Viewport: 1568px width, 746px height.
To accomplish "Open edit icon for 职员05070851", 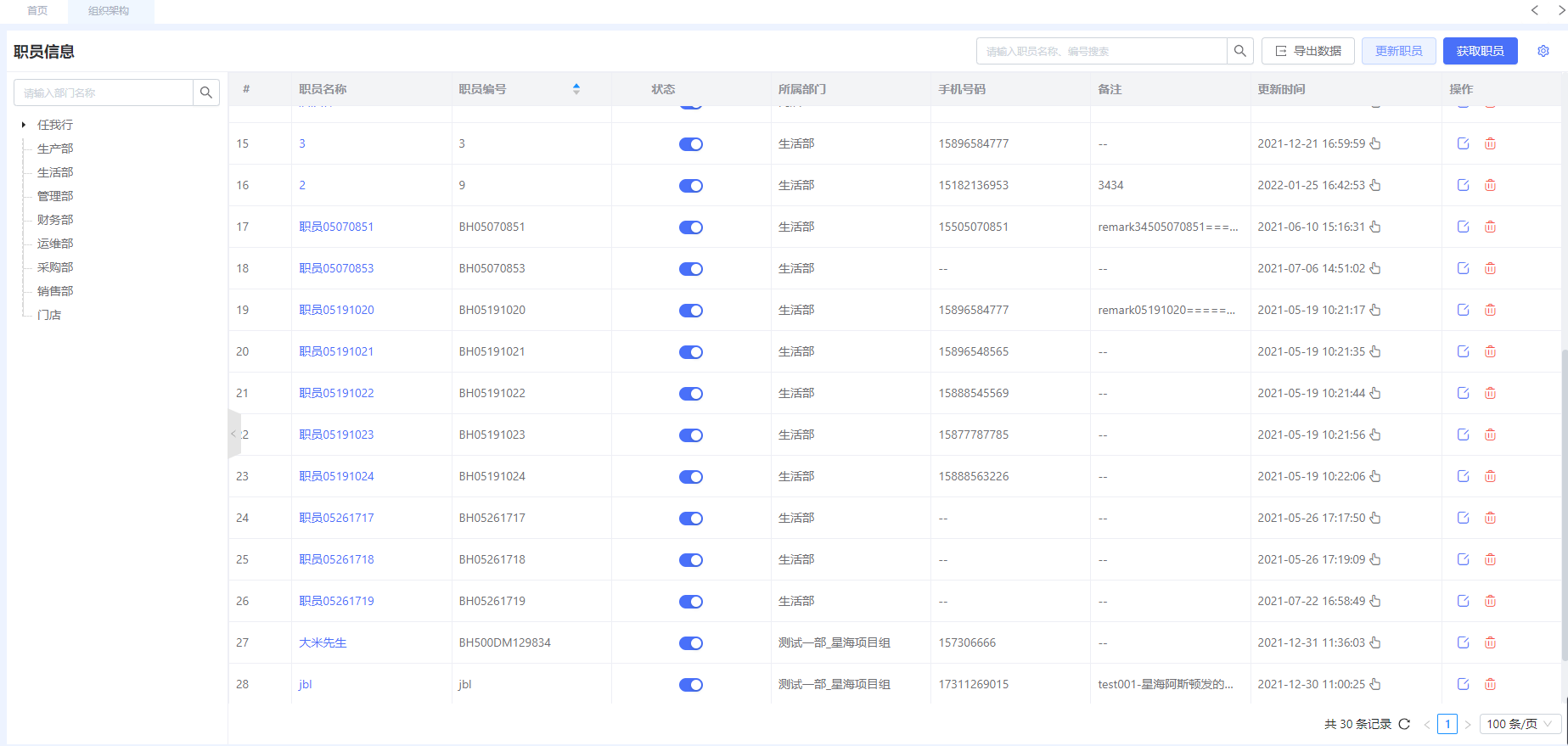I will [x=1463, y=227].
